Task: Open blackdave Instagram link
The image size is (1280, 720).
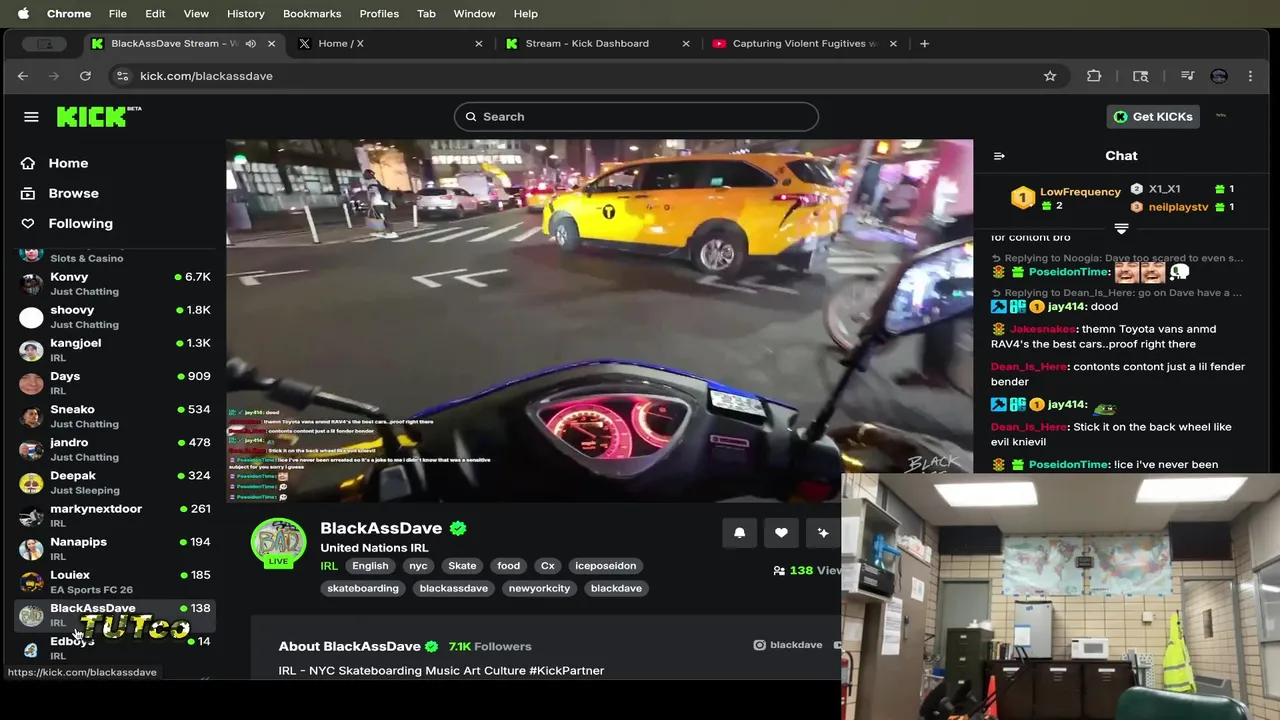Action: 788,645
